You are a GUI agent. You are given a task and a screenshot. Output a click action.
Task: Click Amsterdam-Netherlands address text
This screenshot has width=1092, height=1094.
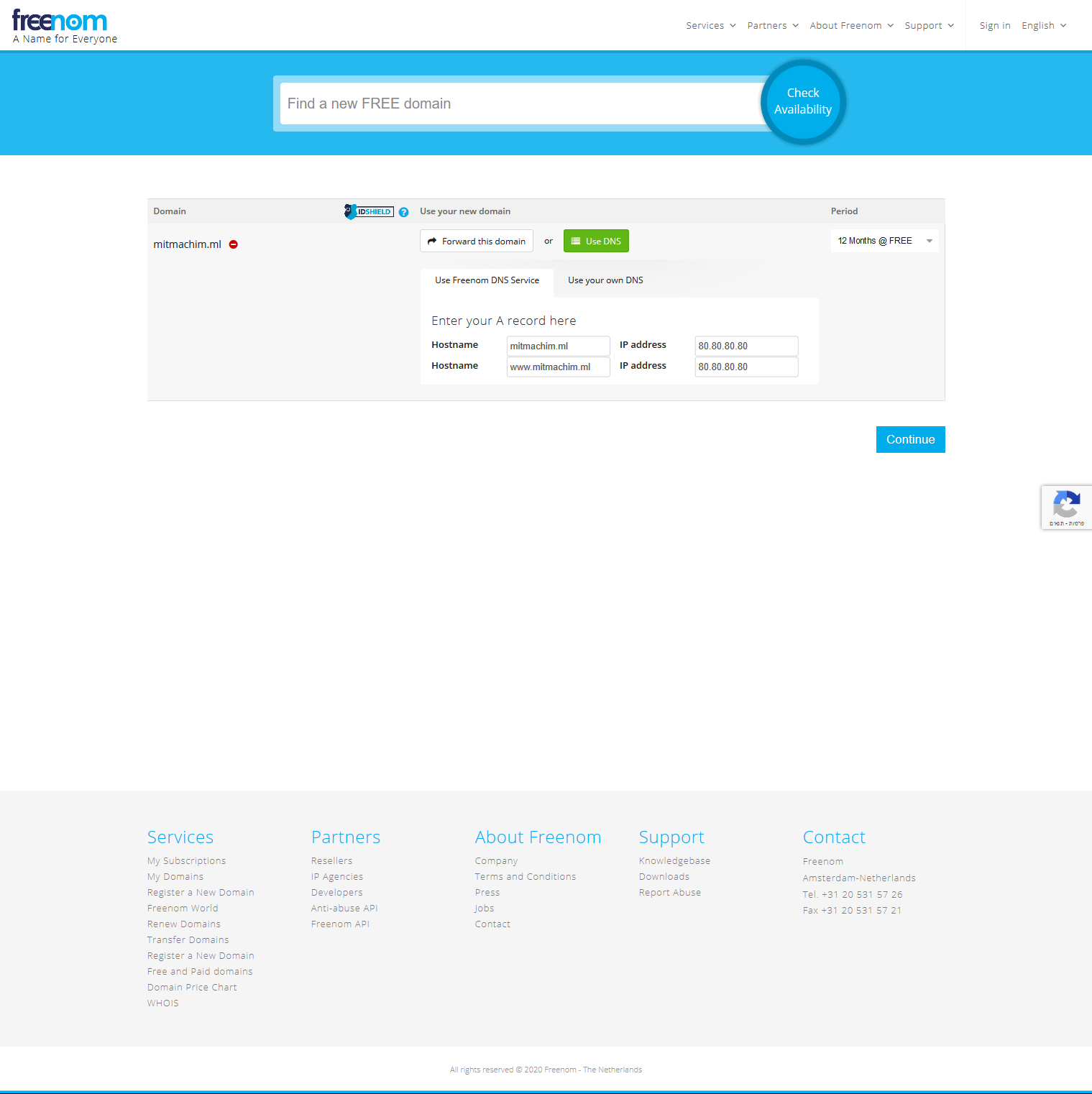pos(859,878)
